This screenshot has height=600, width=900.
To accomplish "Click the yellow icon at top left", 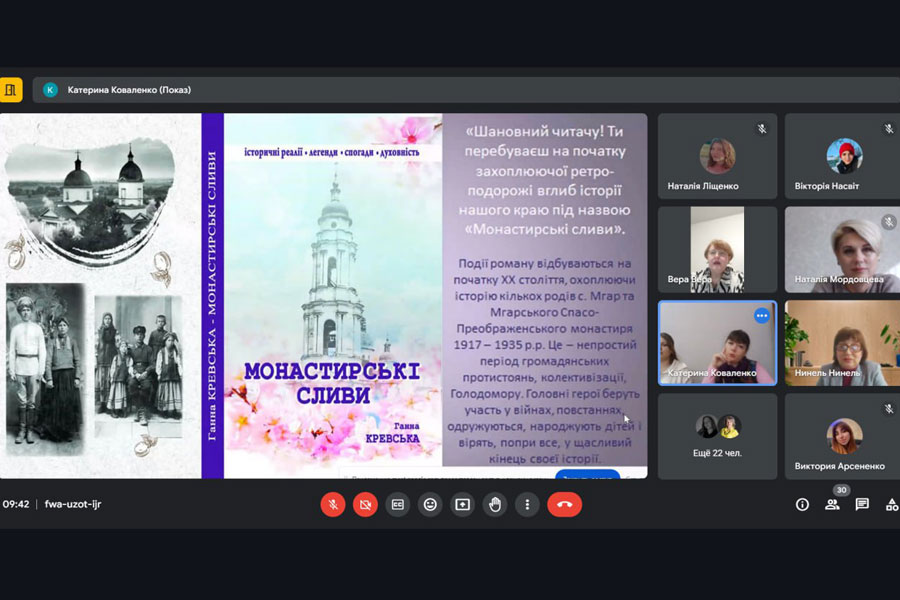I will pyautogui.click(x=11, y=90).
